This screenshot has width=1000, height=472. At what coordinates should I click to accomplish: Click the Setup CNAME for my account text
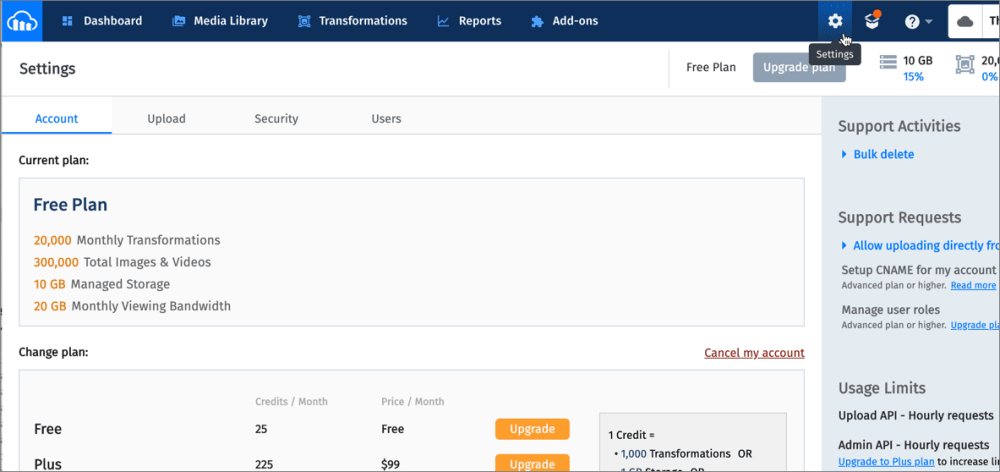coord(918,270)
